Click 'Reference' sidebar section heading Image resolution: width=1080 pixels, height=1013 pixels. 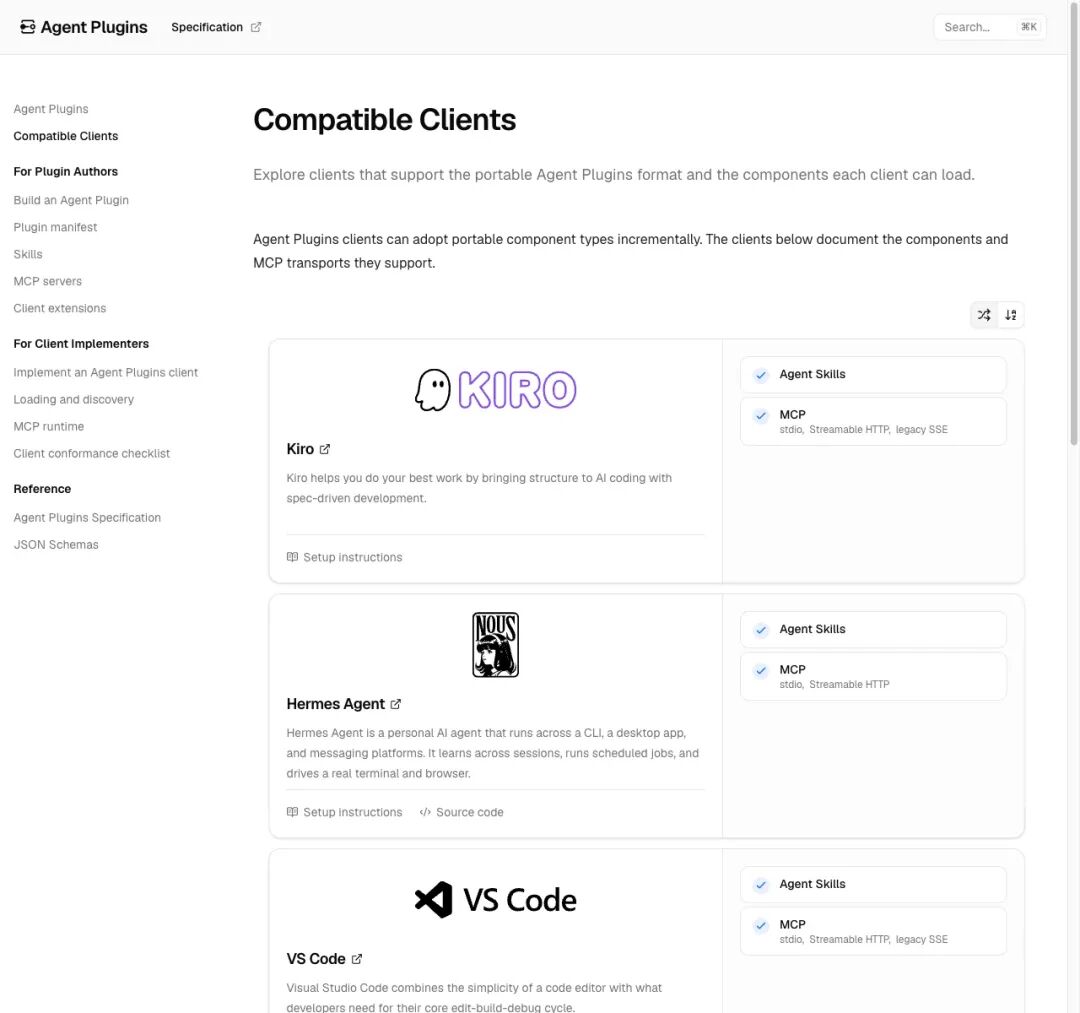pos(42,489)
